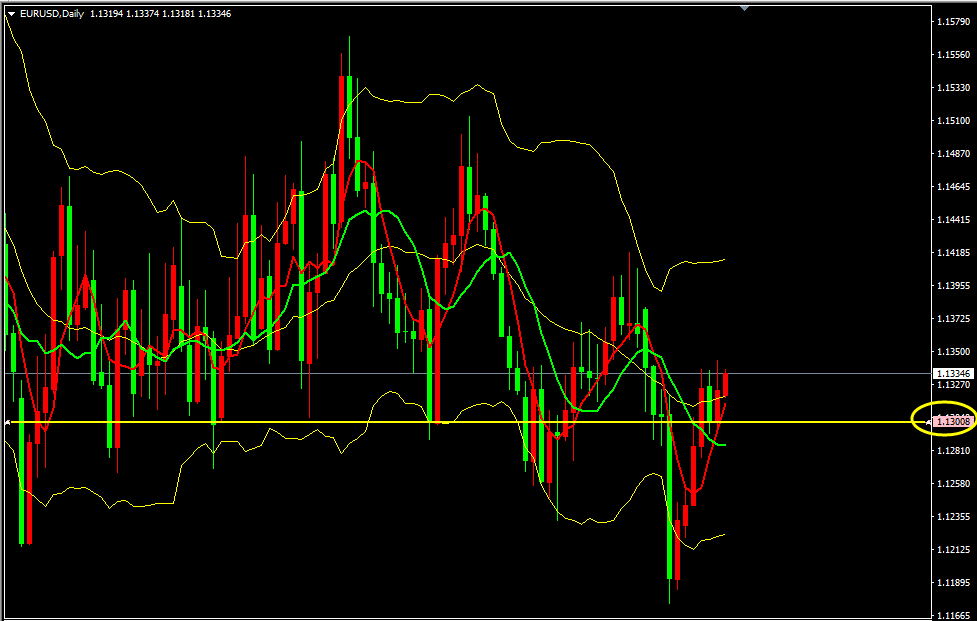
Task: Click the 1.15330 price scale label
Action: tap(953, 88)
